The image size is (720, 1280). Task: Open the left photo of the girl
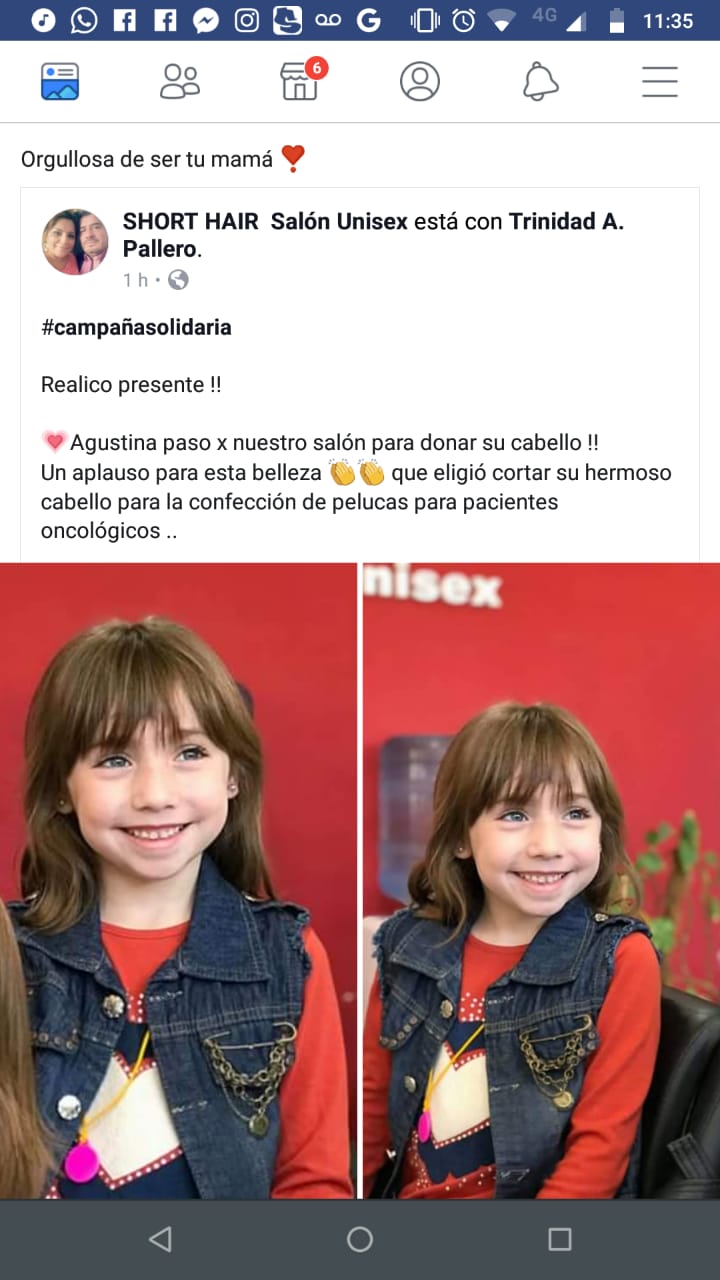177,880
